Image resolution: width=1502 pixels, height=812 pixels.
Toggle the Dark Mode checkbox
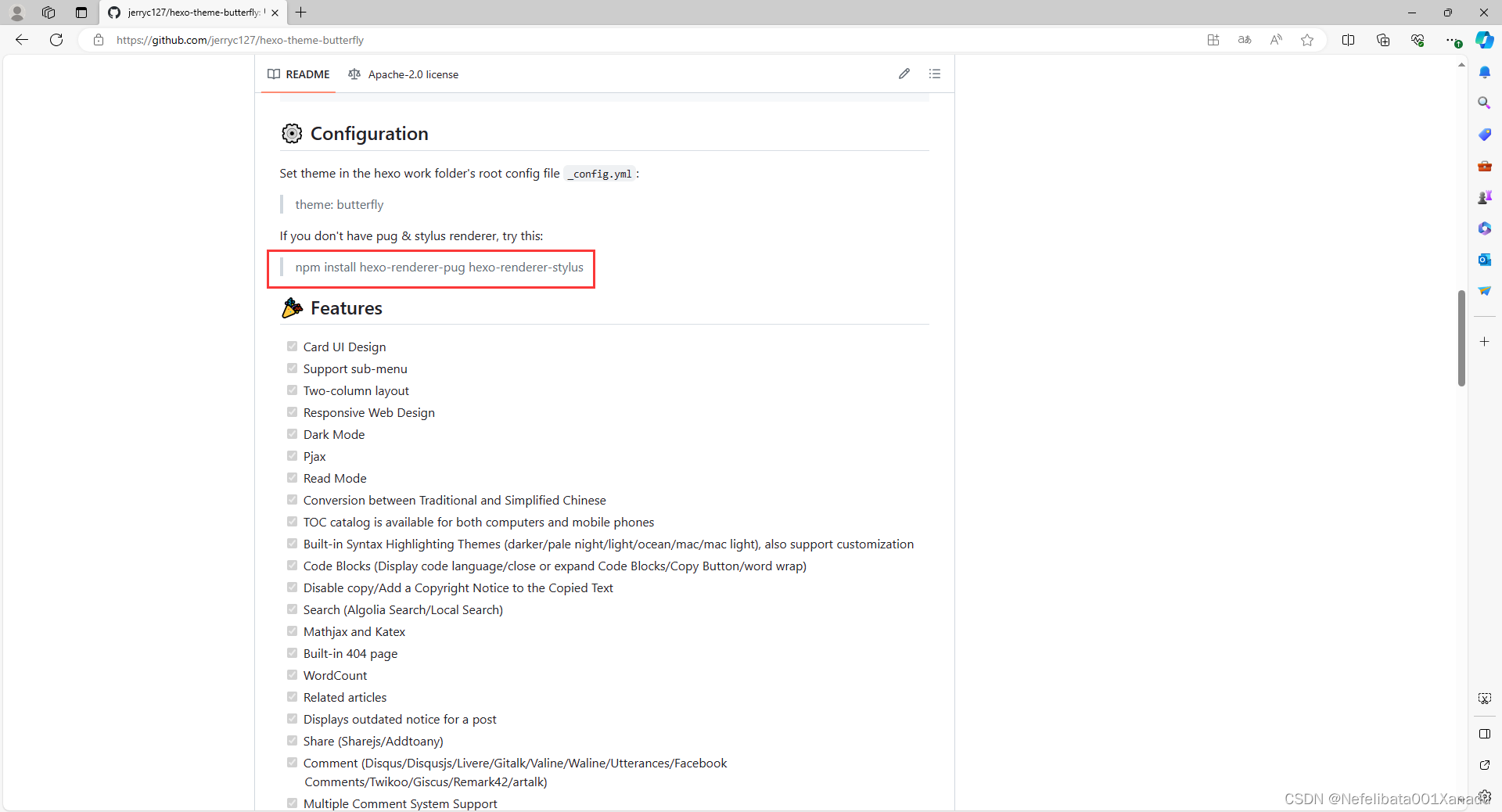pyautogui.click(x=292, y=434)
